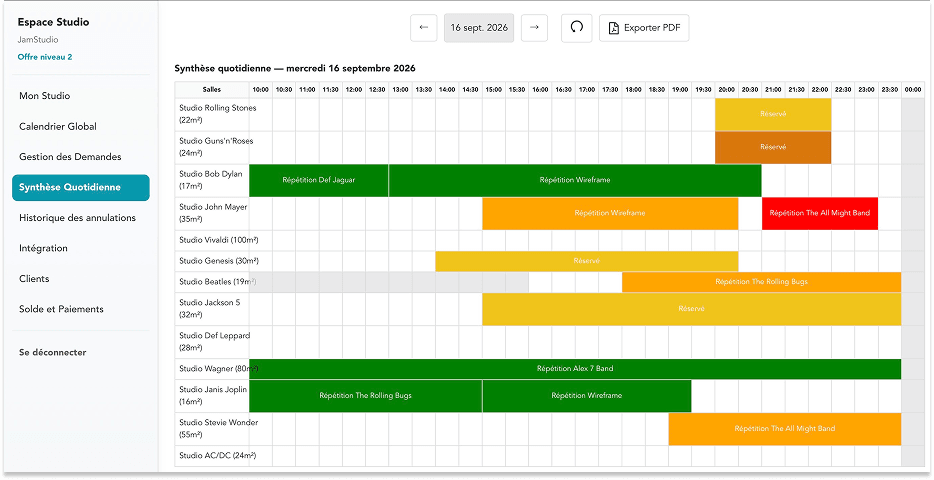Click the Salles column header
The height and width of the screenshot is (480, 934).
(212, 89)
